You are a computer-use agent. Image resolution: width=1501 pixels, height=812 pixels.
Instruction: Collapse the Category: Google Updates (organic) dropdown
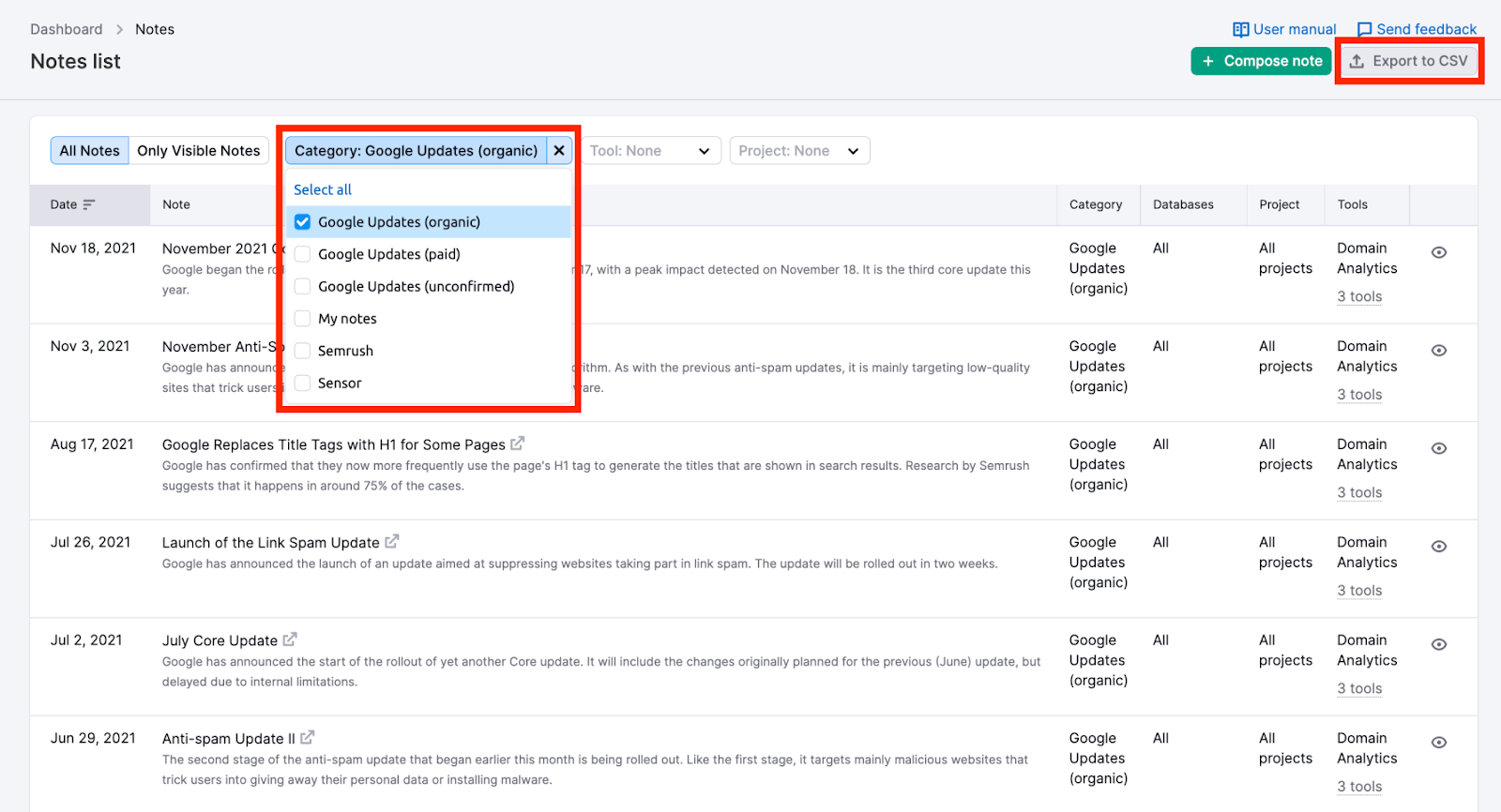(x=416, y=151)
